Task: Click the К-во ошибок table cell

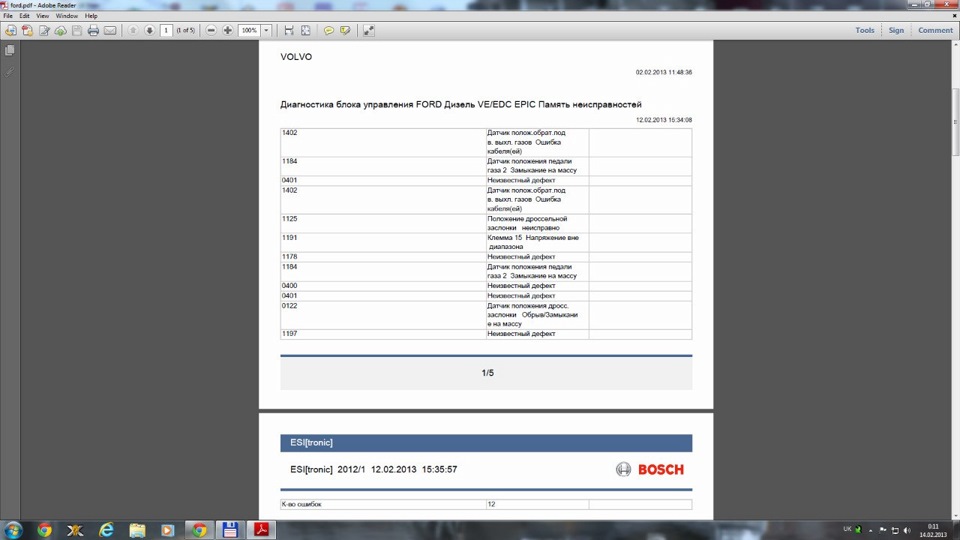Action: point(383,504)
